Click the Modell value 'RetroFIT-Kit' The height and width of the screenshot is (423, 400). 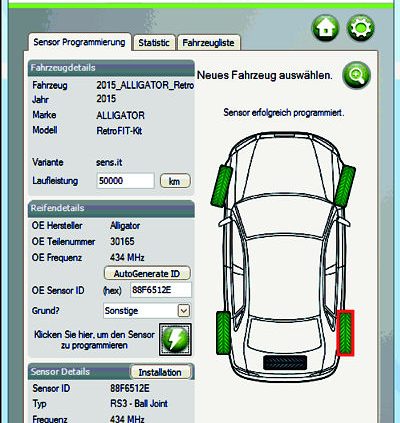[x=119, y=131]
